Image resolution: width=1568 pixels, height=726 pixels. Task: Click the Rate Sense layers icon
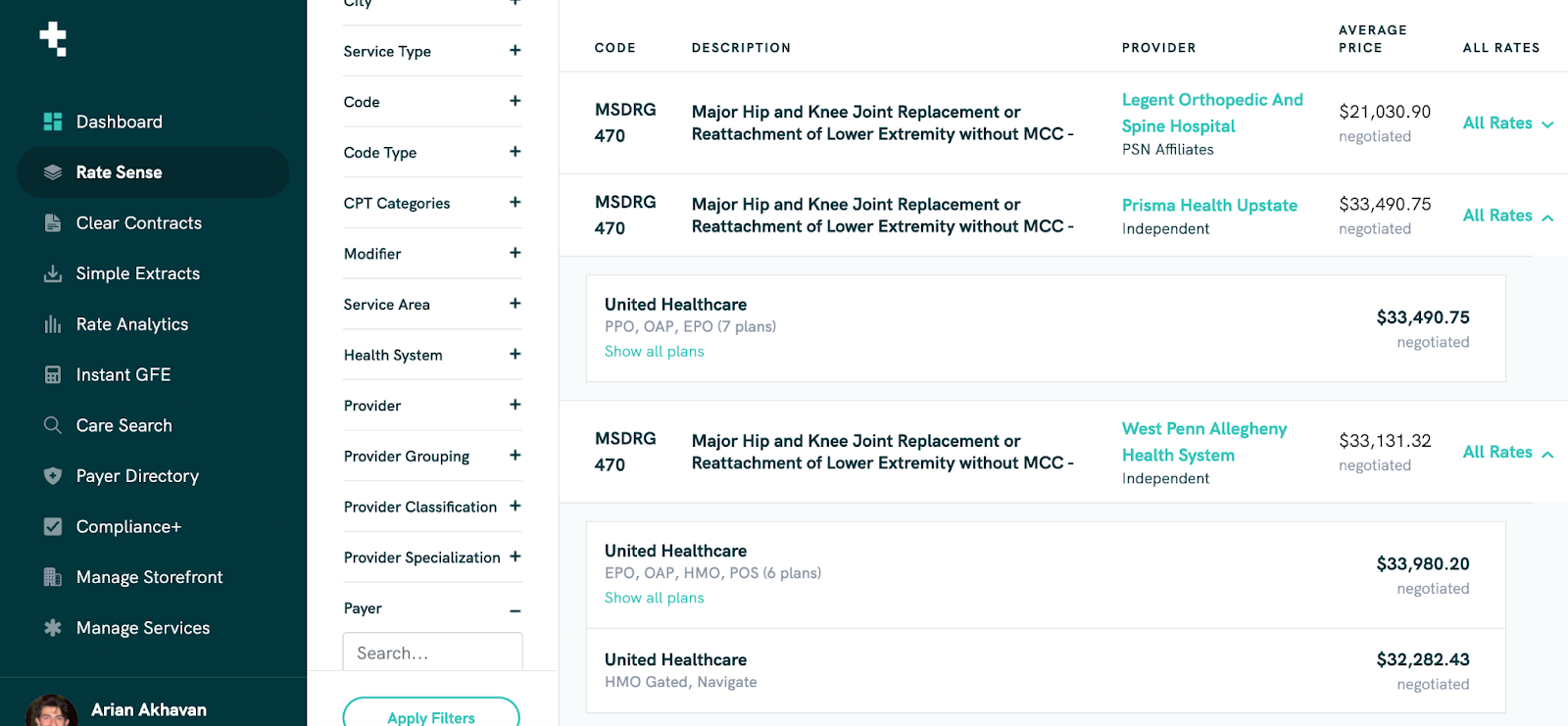coord(53,172)
